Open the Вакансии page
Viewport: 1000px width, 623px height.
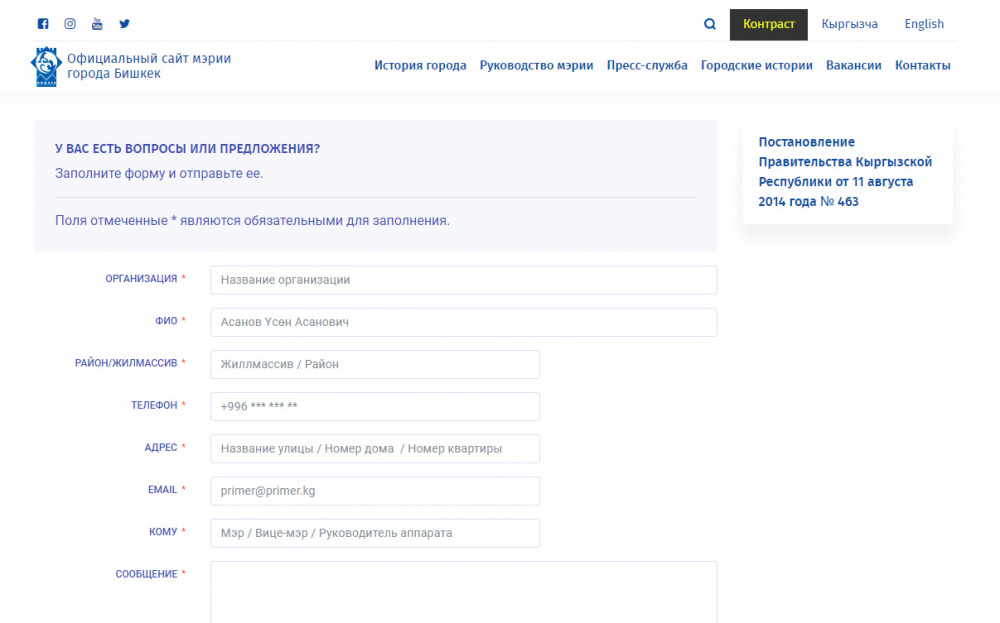[853, 65]
